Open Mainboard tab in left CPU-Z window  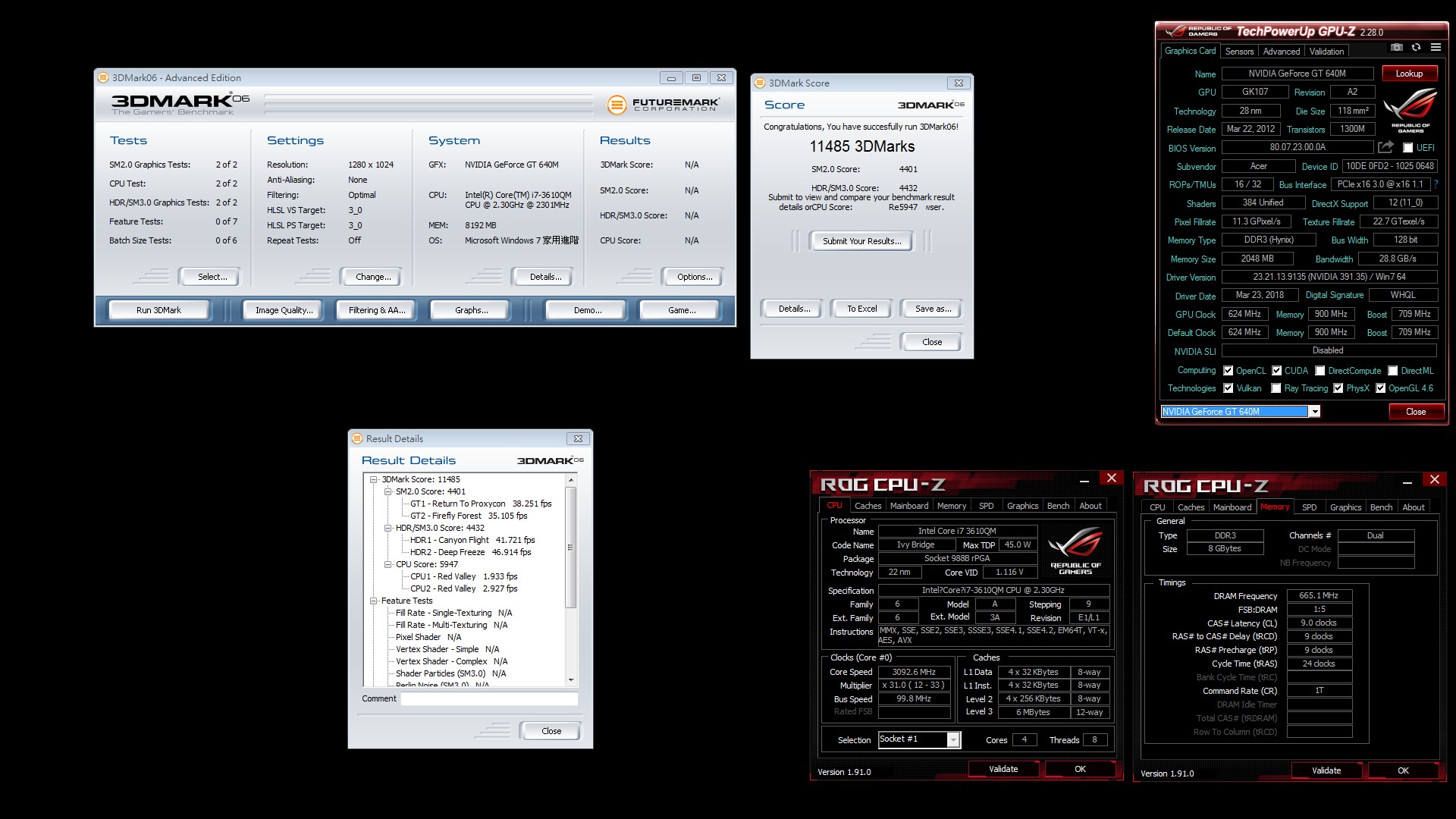click(909, 506)
